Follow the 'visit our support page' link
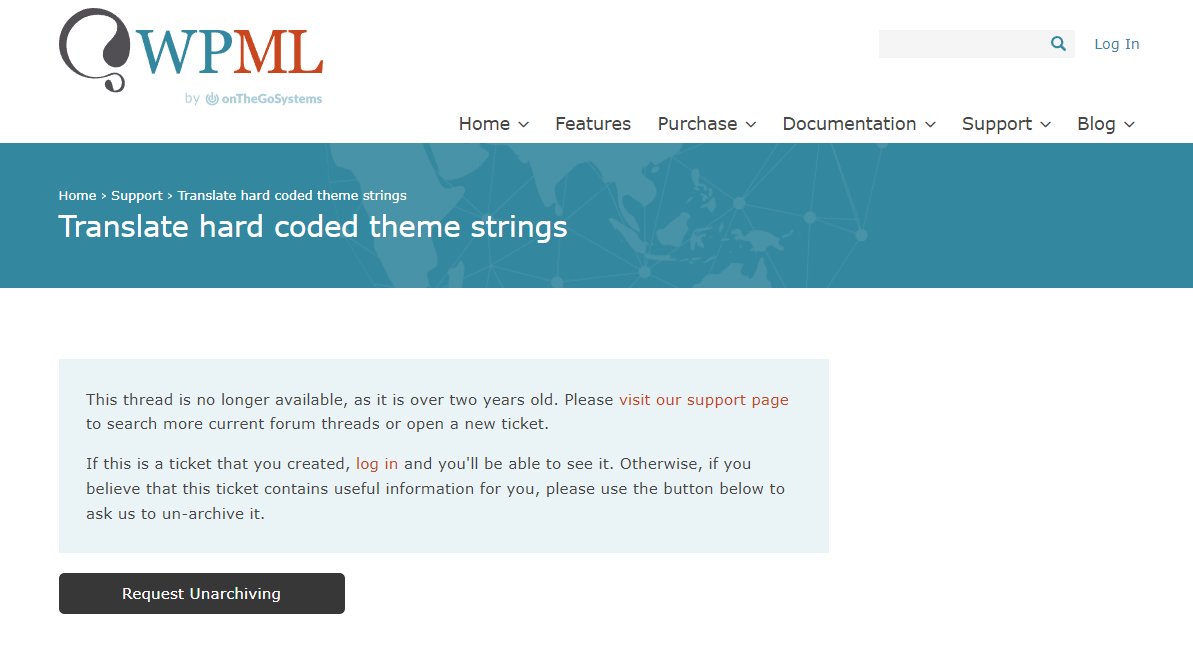1193x662 pixels. [703, 400]
